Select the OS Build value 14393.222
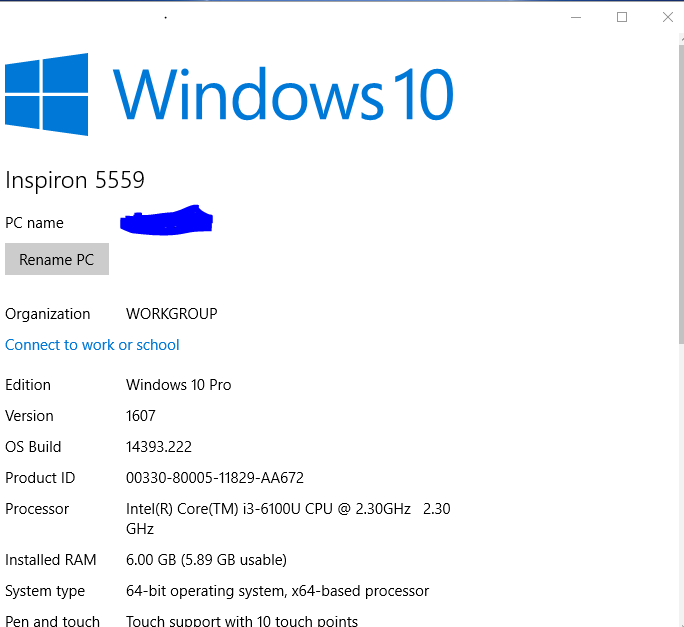The width and height of the screenshot is (684, 627). coord(158,447)
